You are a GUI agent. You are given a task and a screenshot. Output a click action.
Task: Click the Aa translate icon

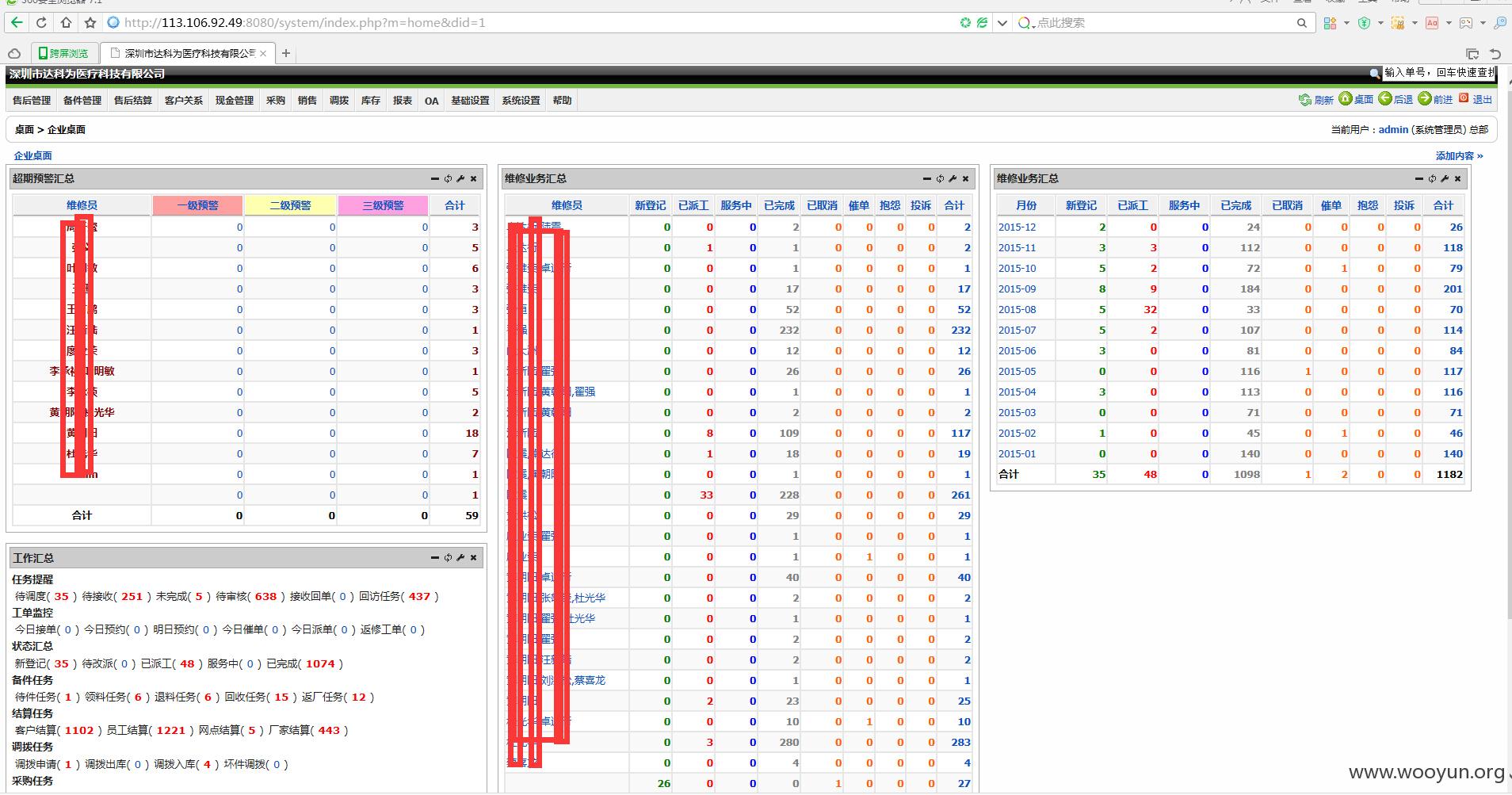pyautogui.click(x=1432, y=23)
